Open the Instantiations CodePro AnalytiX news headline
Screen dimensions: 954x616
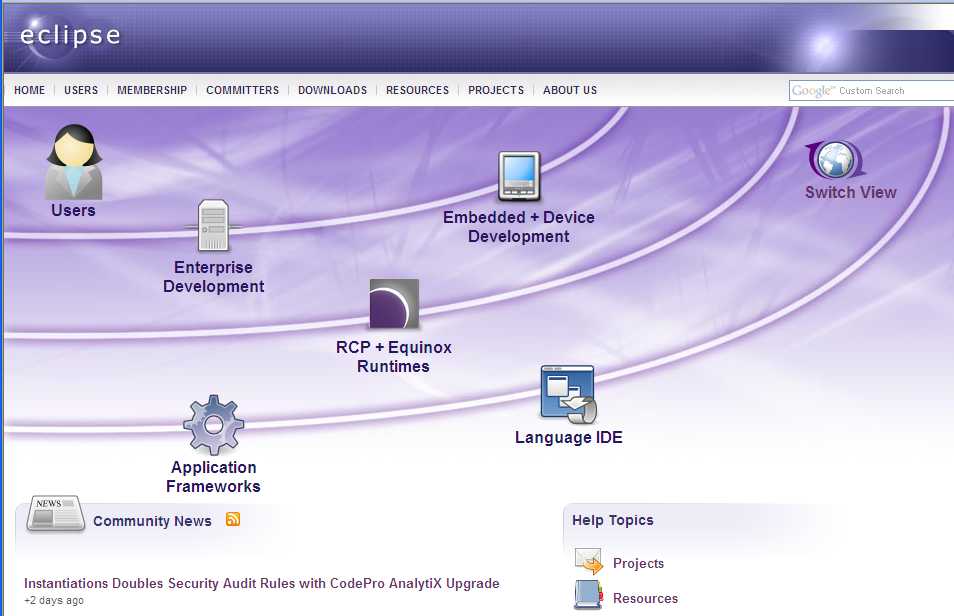(x=262, y=583)
